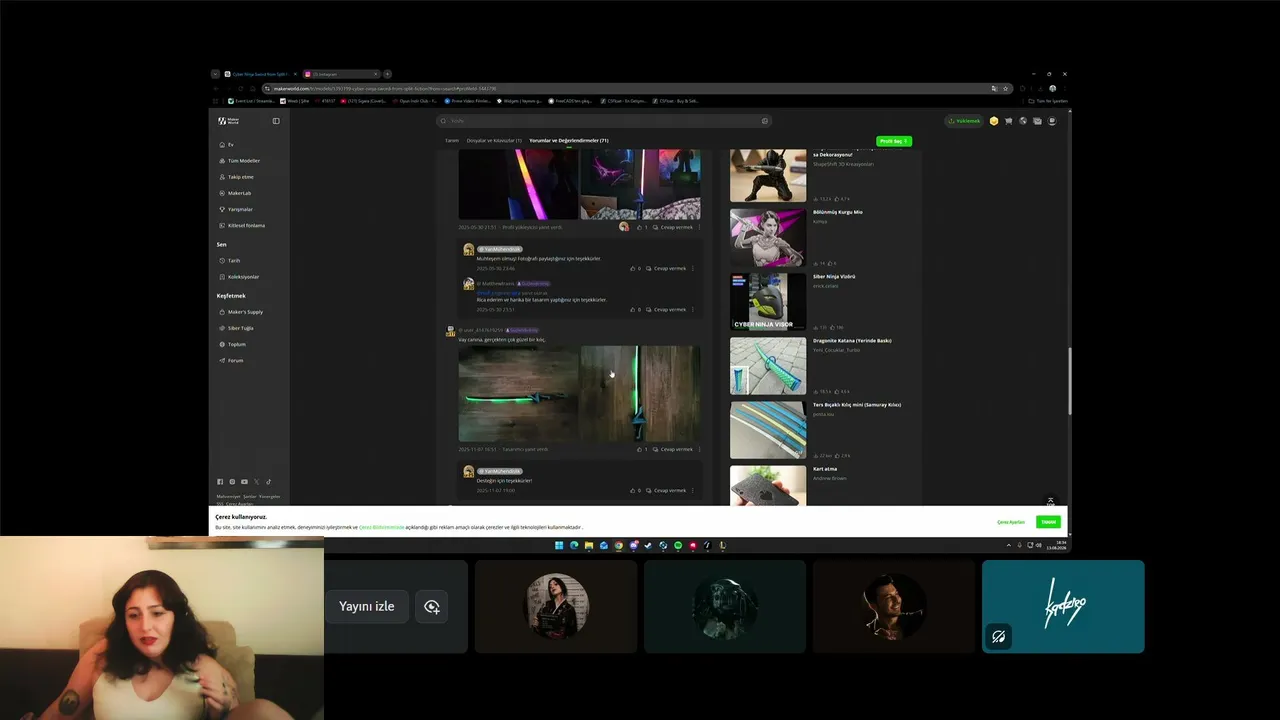Expand the green Profil Seç dropdown
Viewport: 1280px width, 720px height.
coord(894,141)
